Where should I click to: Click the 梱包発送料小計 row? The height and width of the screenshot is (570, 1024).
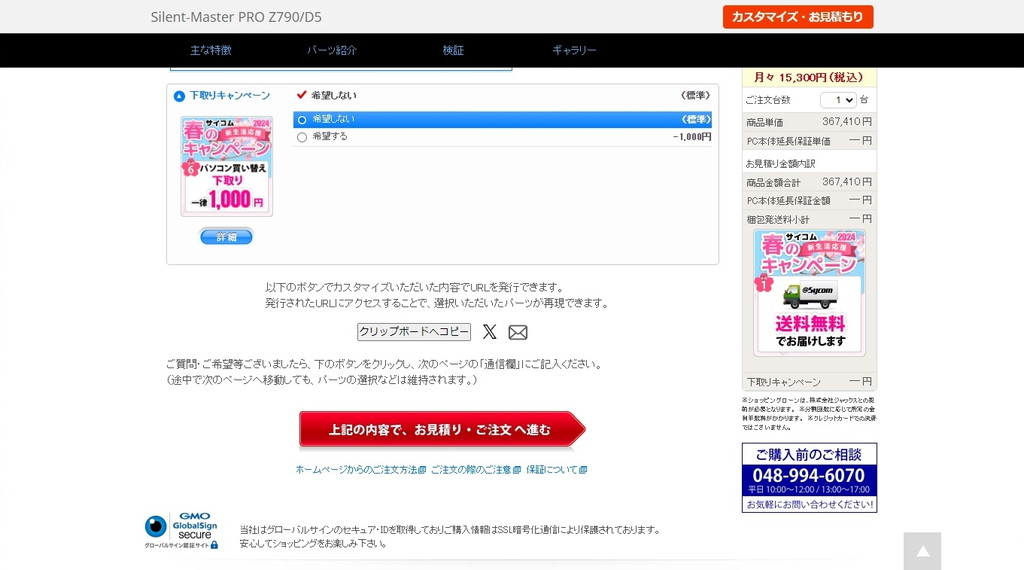tap(809, 219)
